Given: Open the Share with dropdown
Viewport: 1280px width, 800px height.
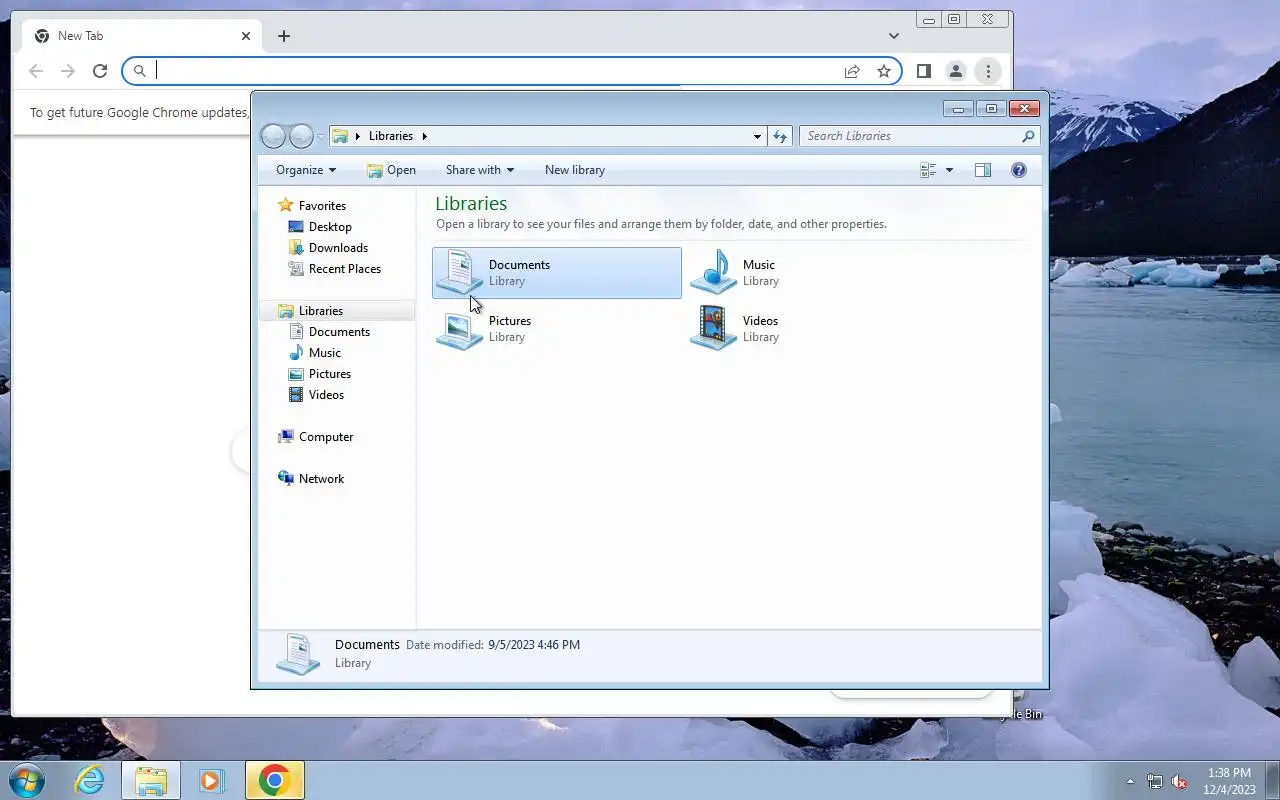Looking at the screenshot, I should pos(480,170).
